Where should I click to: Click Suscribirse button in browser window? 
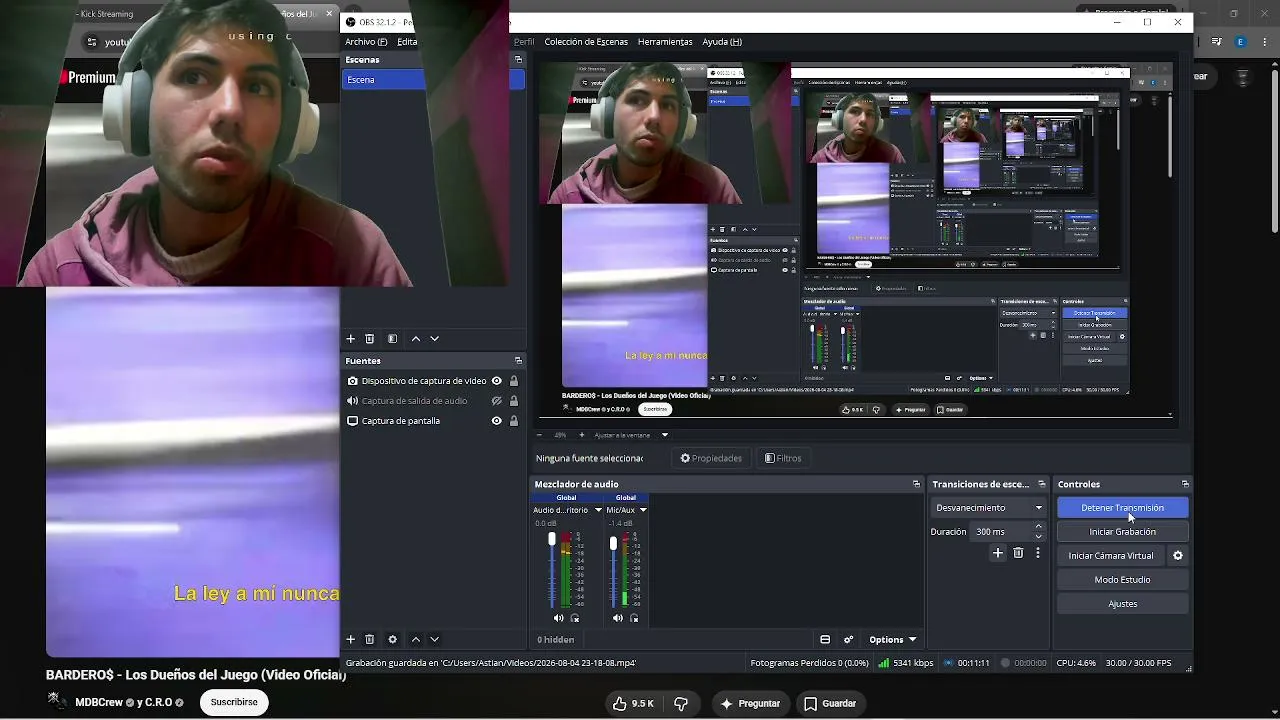pyautogui.click(x=234, y=702)
